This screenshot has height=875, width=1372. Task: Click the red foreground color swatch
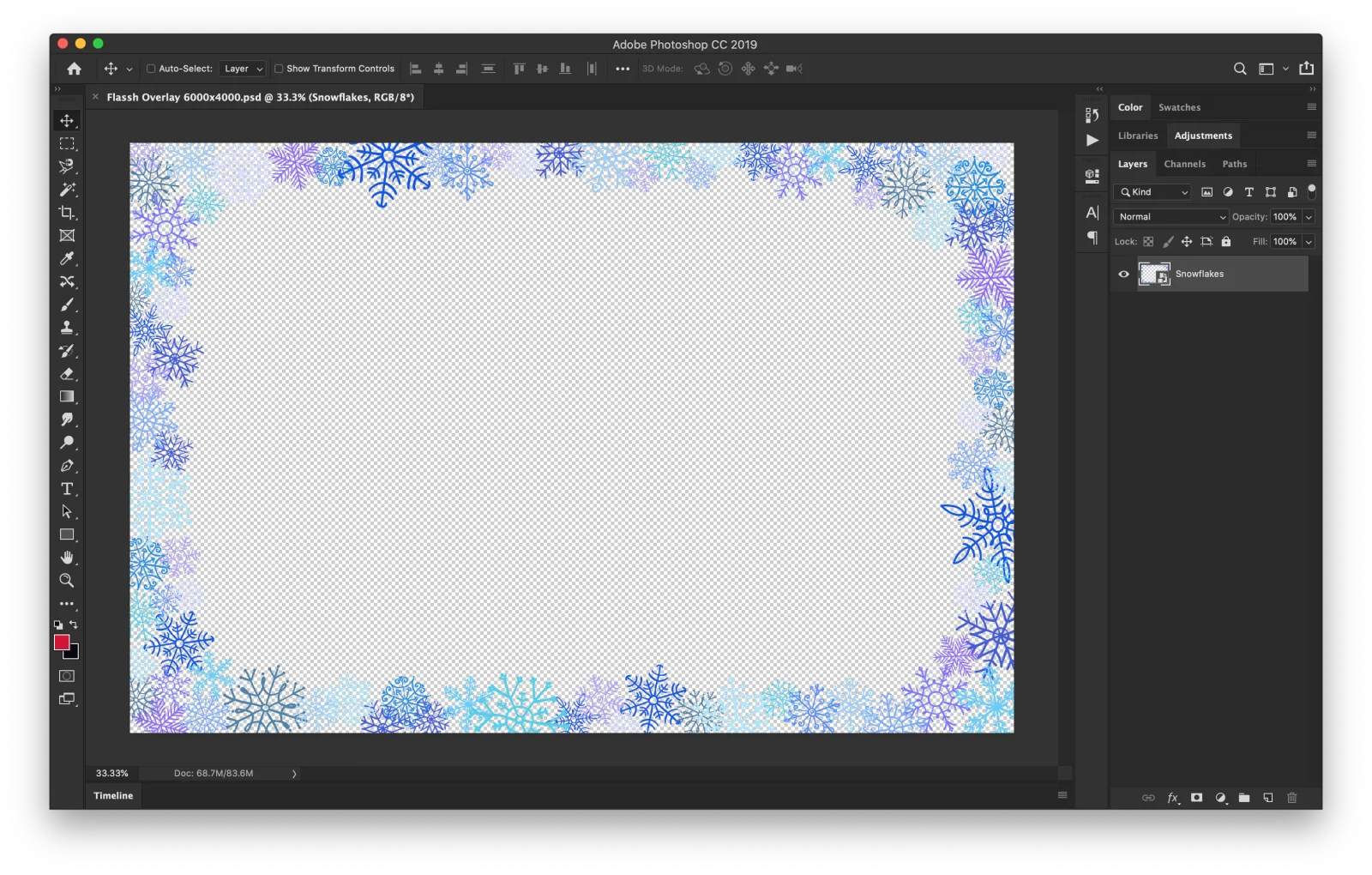[62, 643]
